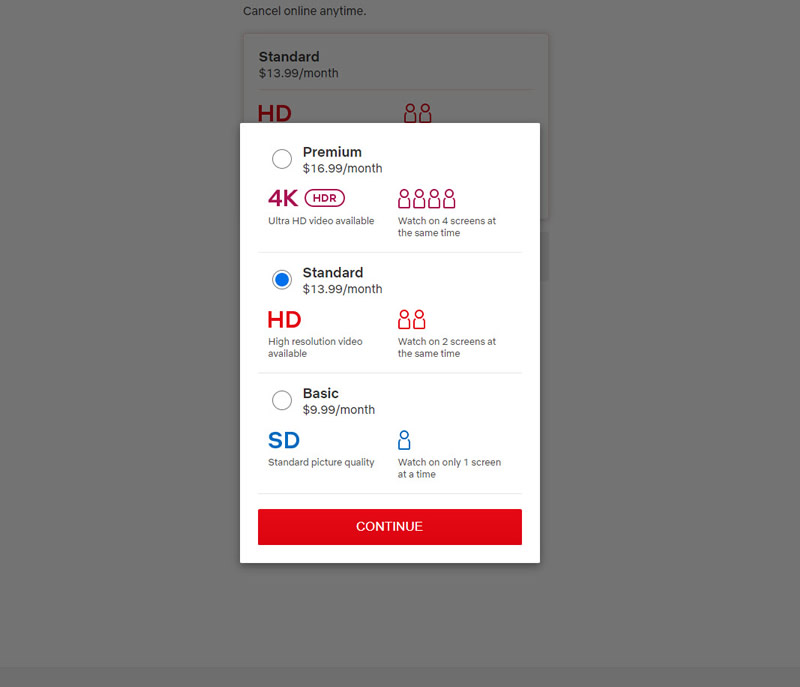Select the Basic plan radio button
The height and width of the screenshot is (687, 800).
(281, 400)
